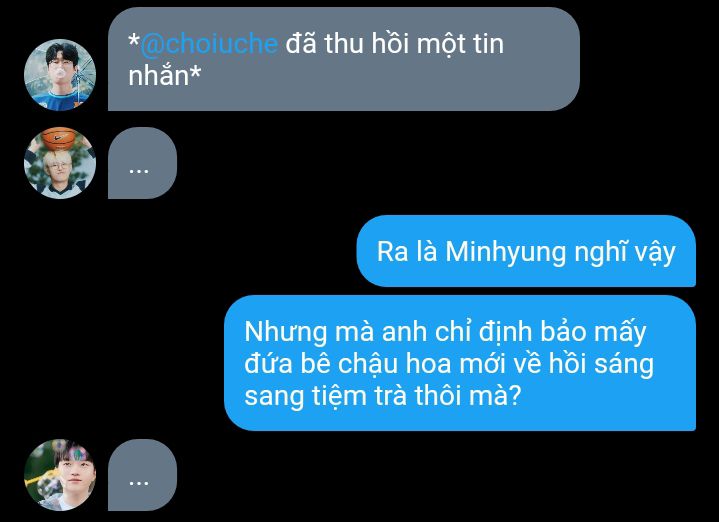Viewport: 719px width, 522px height.
Task: Select the recalled message bubble 'đã thu hồi một tin nhắn'
Action: click(x=343, y=59)
